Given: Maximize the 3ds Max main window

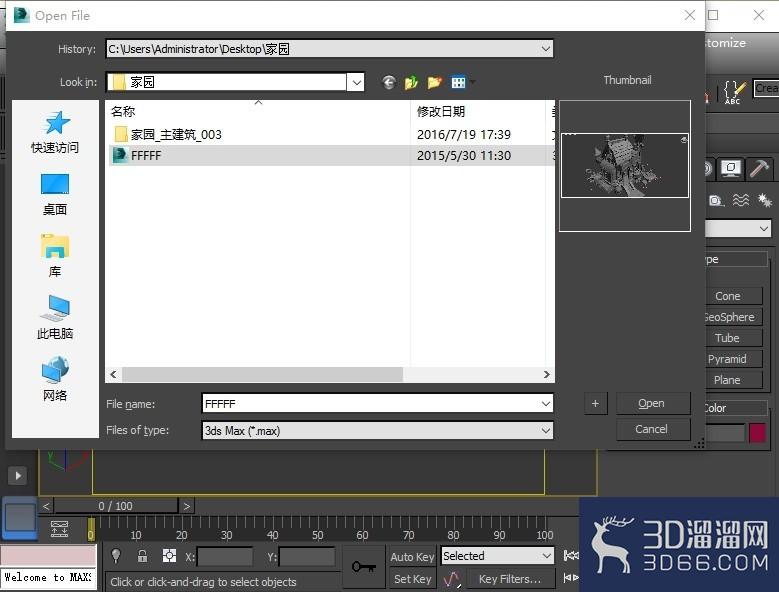Looking at the screenshot, I should pyautogui.click(x=713, y=15).
